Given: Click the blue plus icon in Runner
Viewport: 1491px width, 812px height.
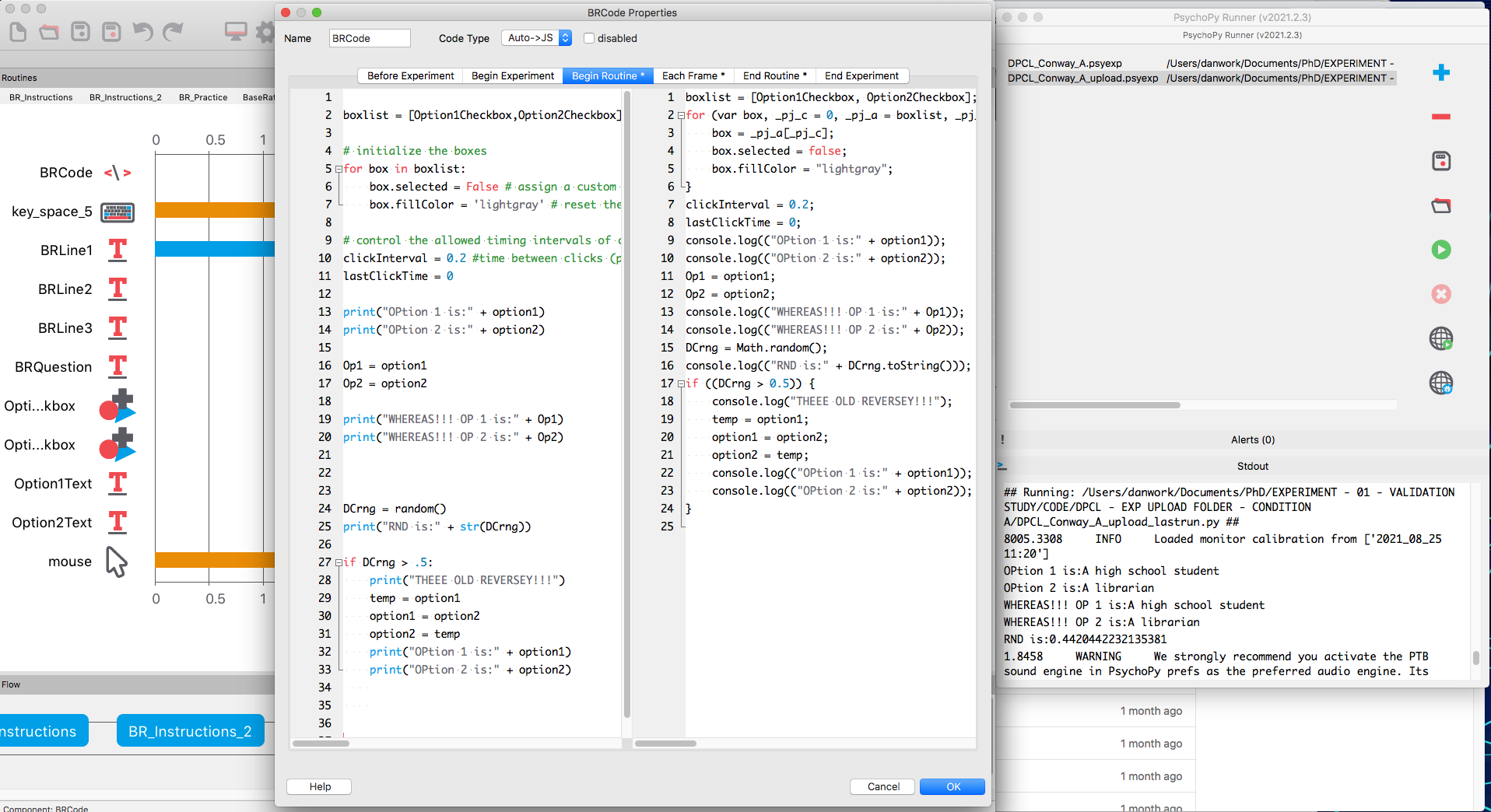Looking at the screenshot, I should [x=1440, y=72].
